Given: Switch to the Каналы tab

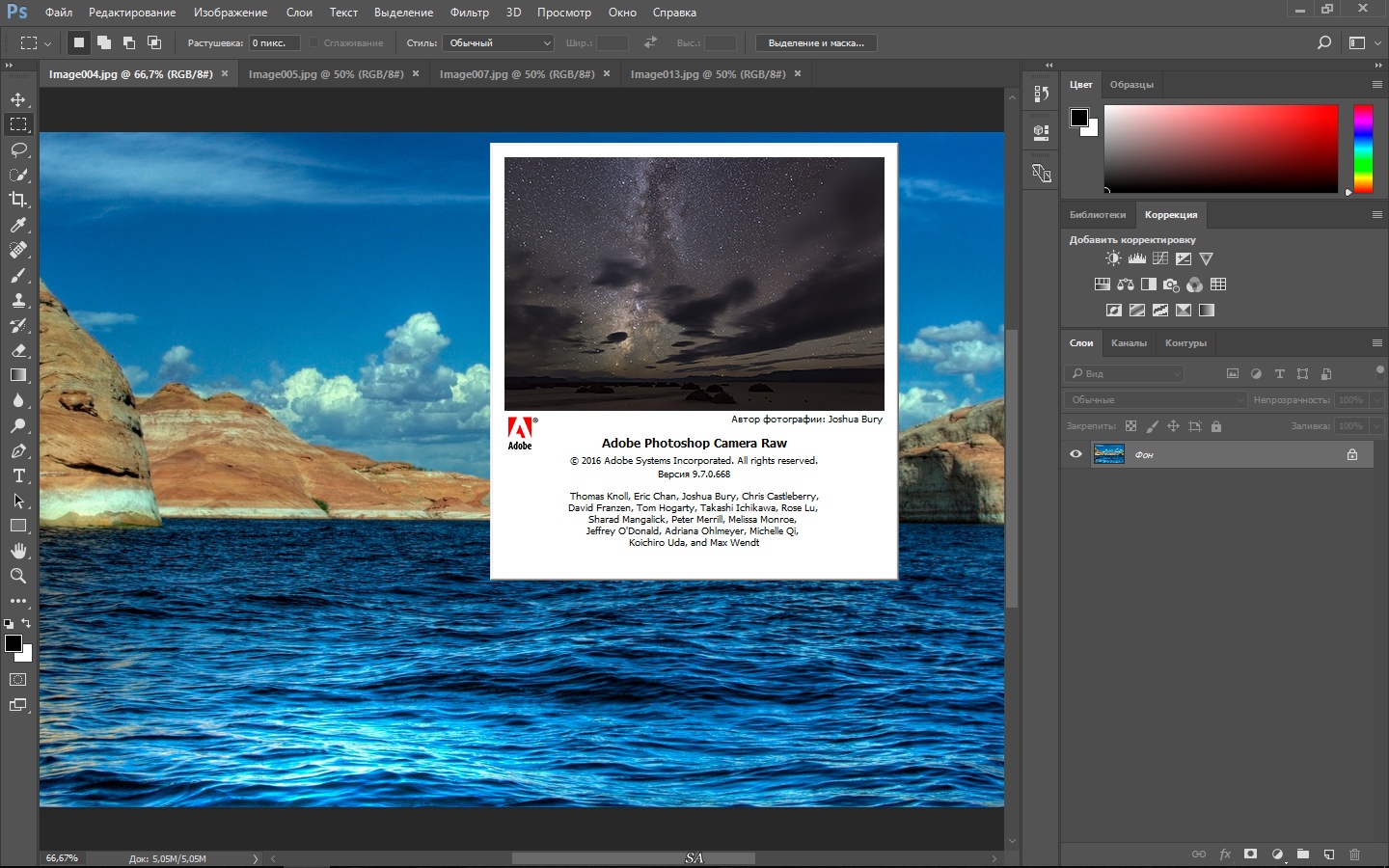Looking at the screenshot, I should pos(1129,343).
